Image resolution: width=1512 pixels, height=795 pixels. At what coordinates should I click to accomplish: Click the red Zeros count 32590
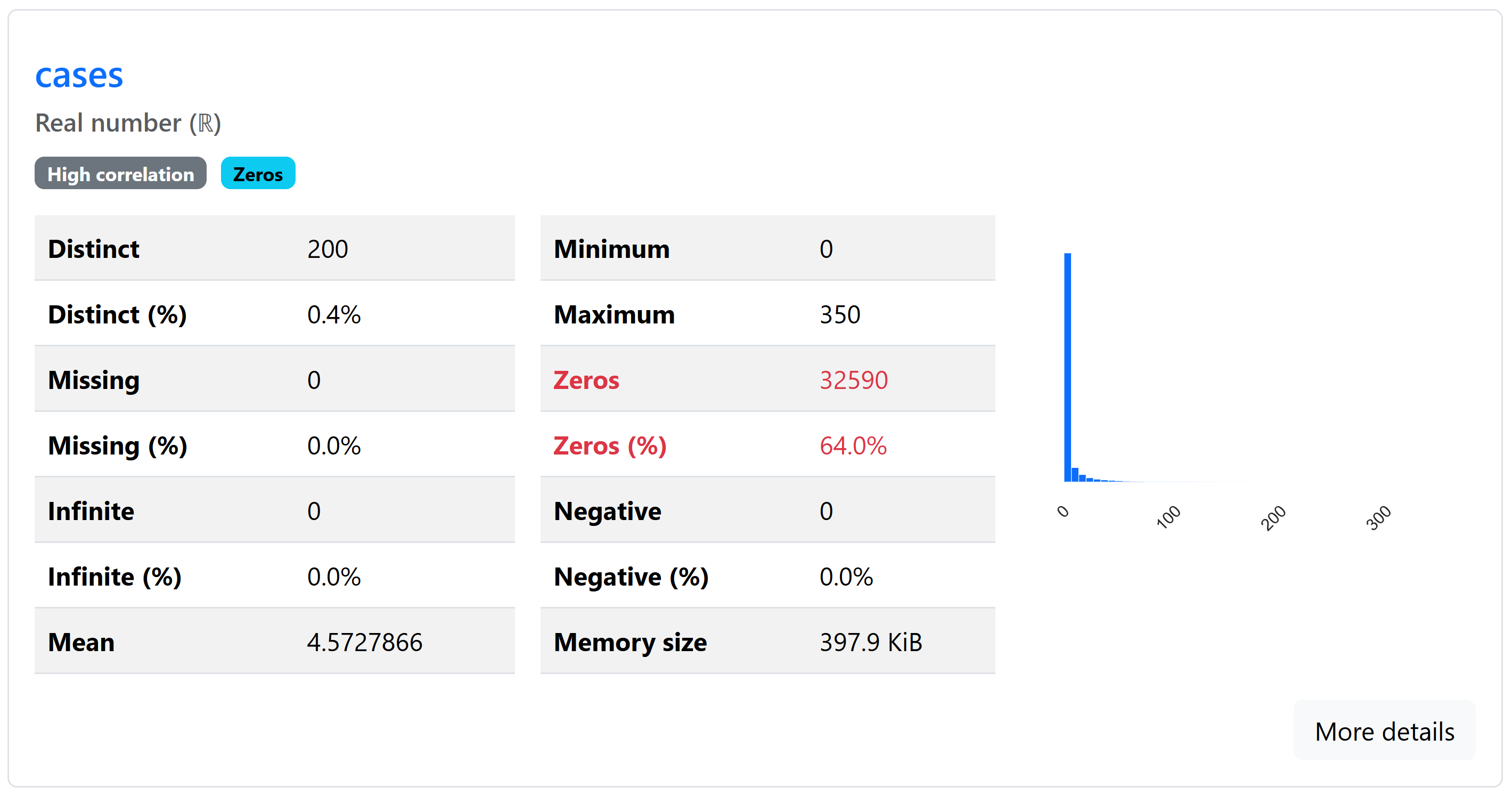[853, 380]
